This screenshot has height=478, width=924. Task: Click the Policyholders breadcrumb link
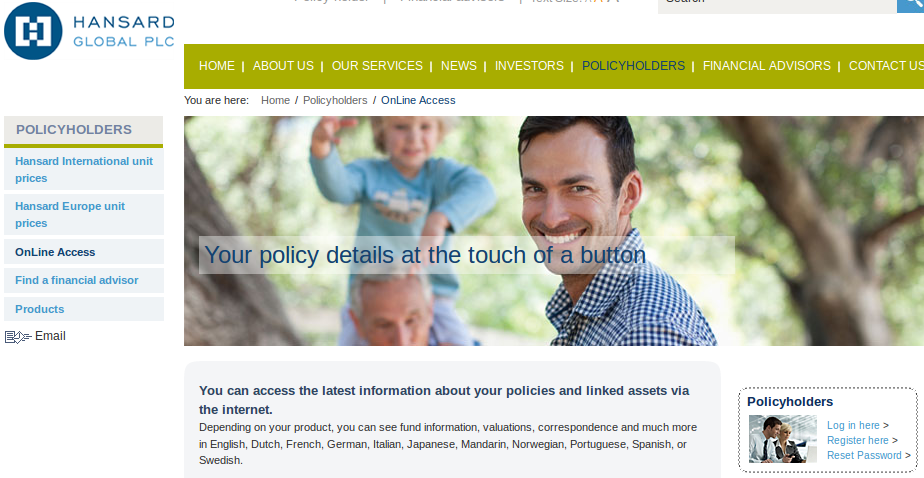click(x=335, y=100)
